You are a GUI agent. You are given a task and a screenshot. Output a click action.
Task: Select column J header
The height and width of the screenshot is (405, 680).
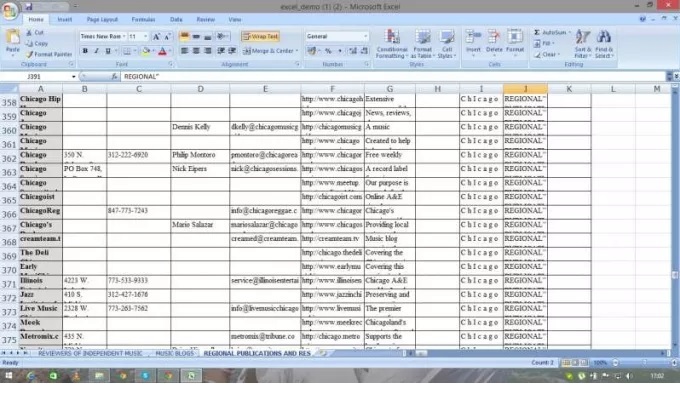tap(525, 89)
